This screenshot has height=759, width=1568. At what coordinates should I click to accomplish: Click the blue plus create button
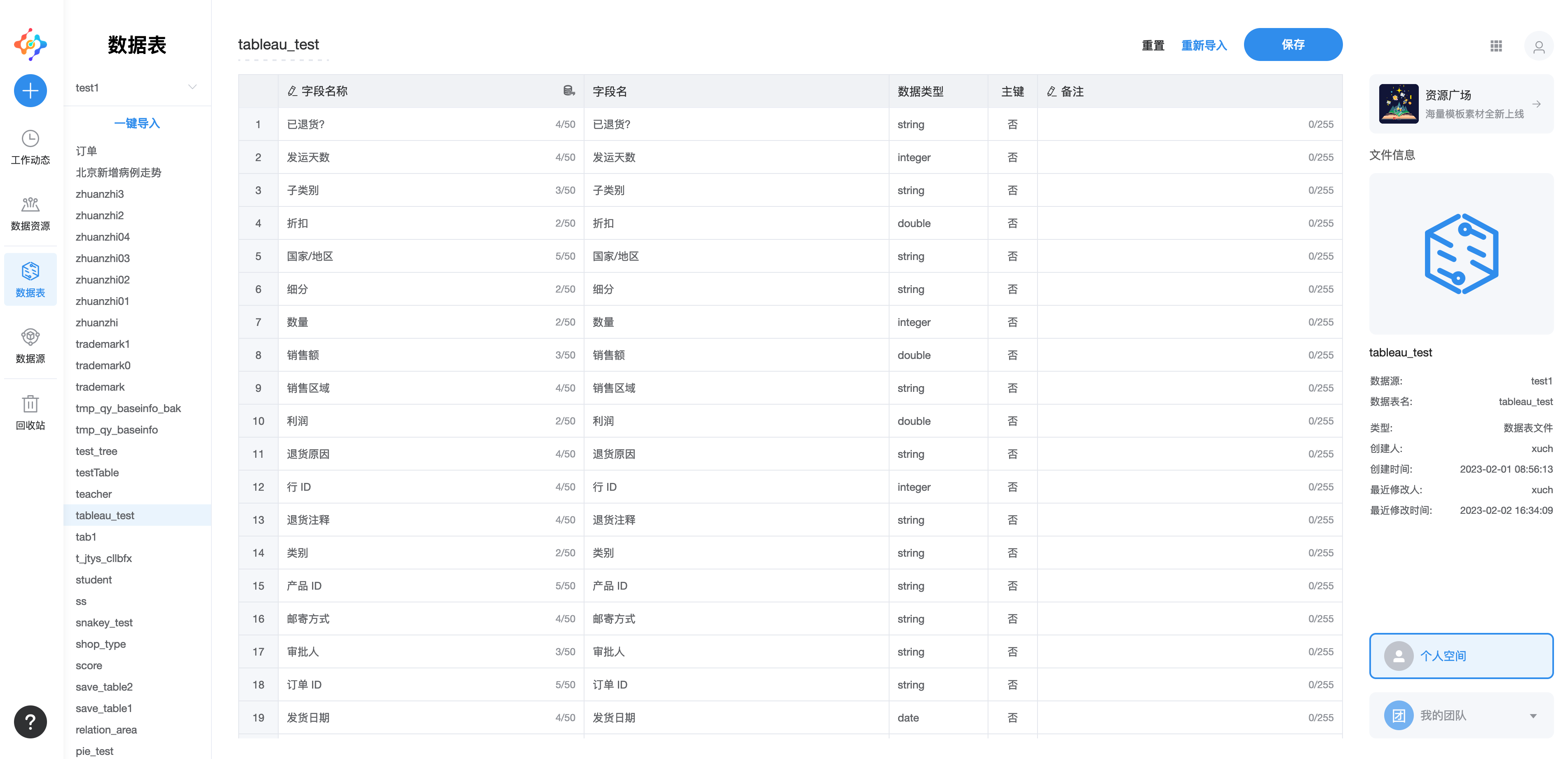31,91
